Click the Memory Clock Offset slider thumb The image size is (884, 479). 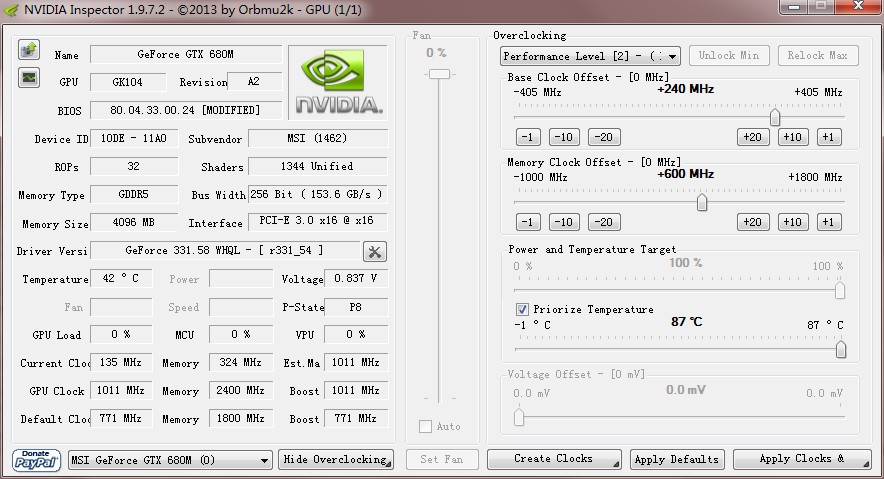(702, 202)
